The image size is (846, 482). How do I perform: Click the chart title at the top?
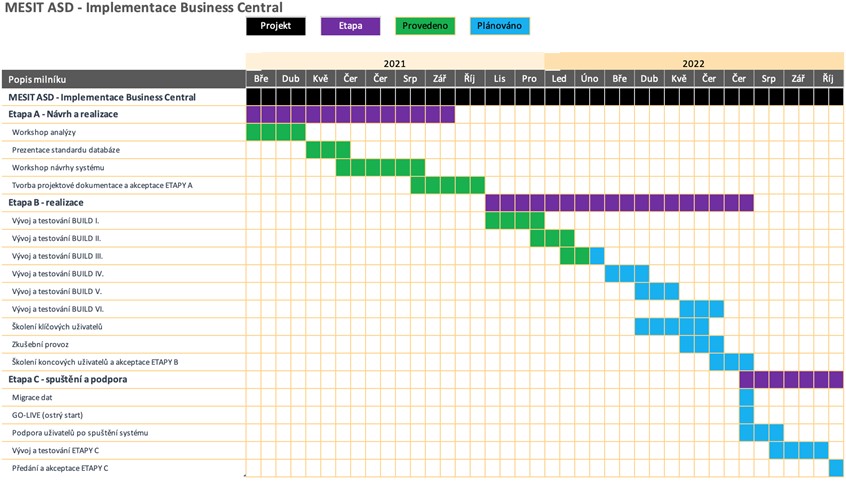point(144,8)
